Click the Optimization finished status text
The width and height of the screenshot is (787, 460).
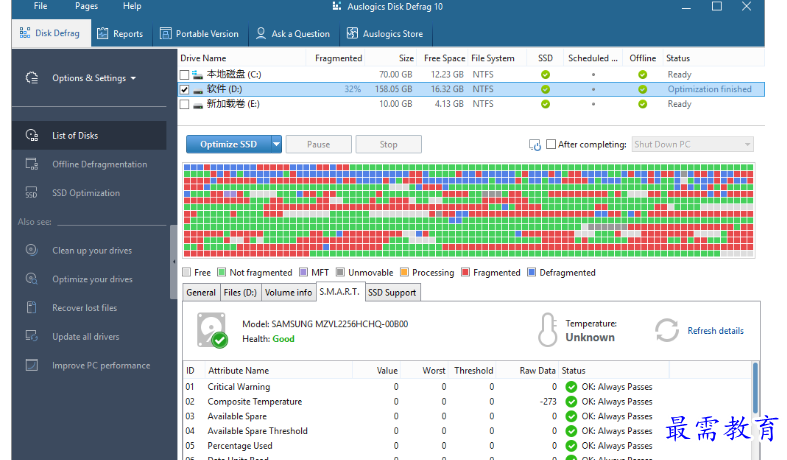[709, 89]
